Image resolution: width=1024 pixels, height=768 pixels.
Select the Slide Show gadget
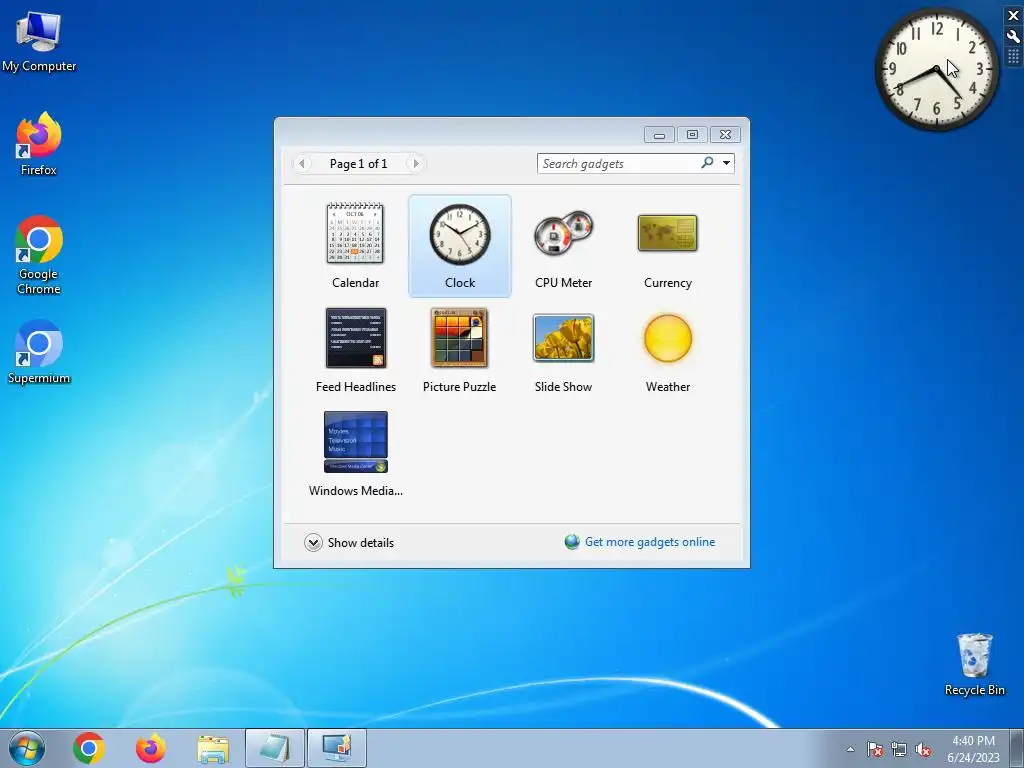pyautogui.click(x=563, y=350)
